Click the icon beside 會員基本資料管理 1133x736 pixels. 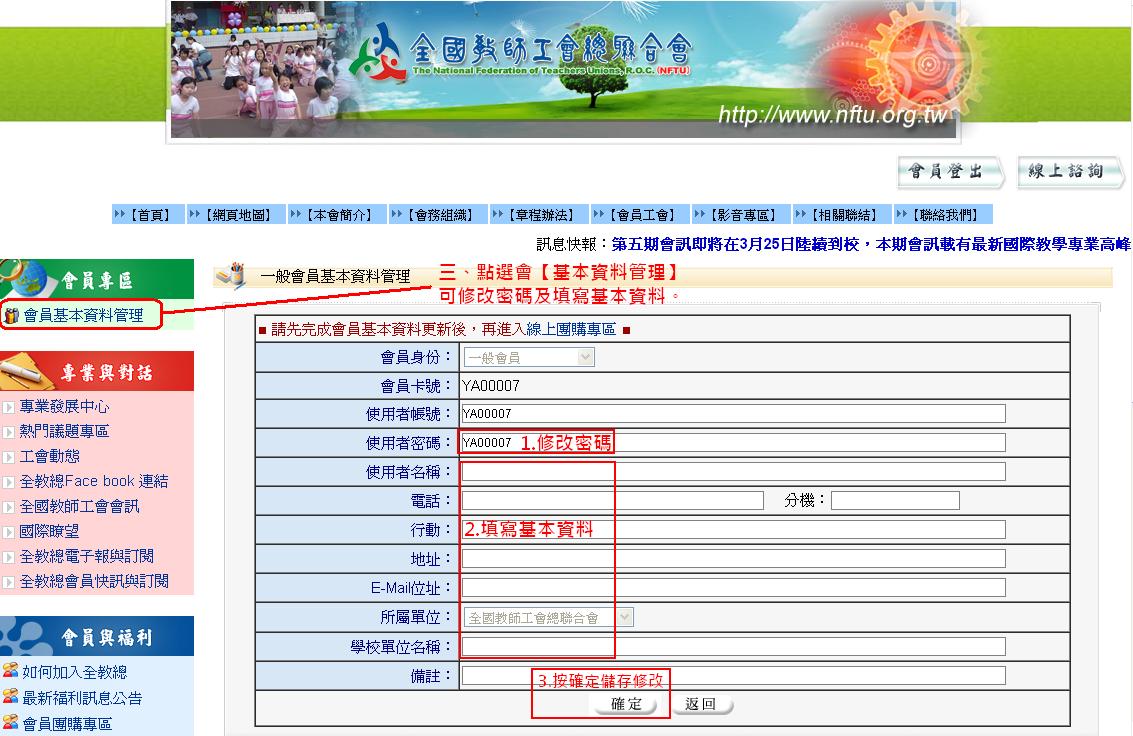[12, 316]
